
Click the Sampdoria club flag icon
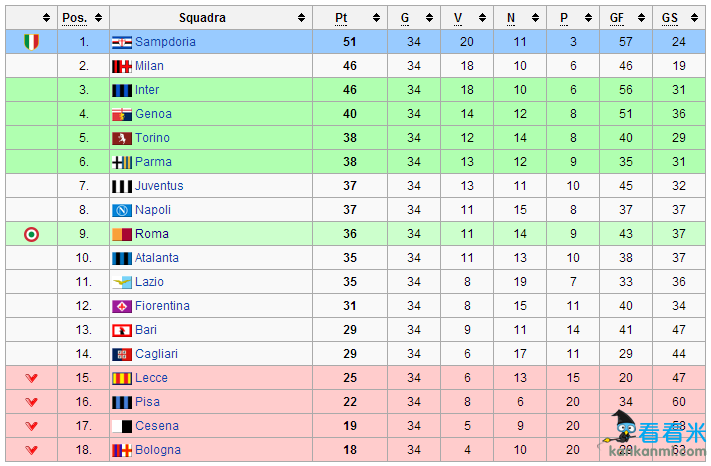click(x=121, y=42)
